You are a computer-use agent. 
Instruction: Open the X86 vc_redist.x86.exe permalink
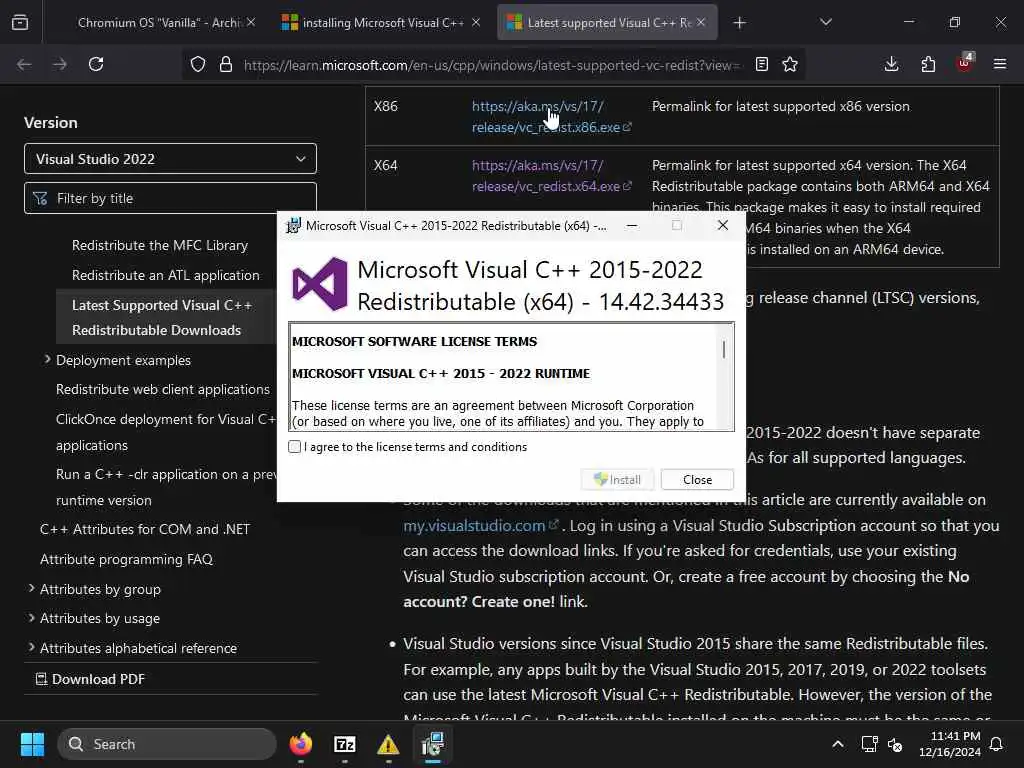click(551, 116)
